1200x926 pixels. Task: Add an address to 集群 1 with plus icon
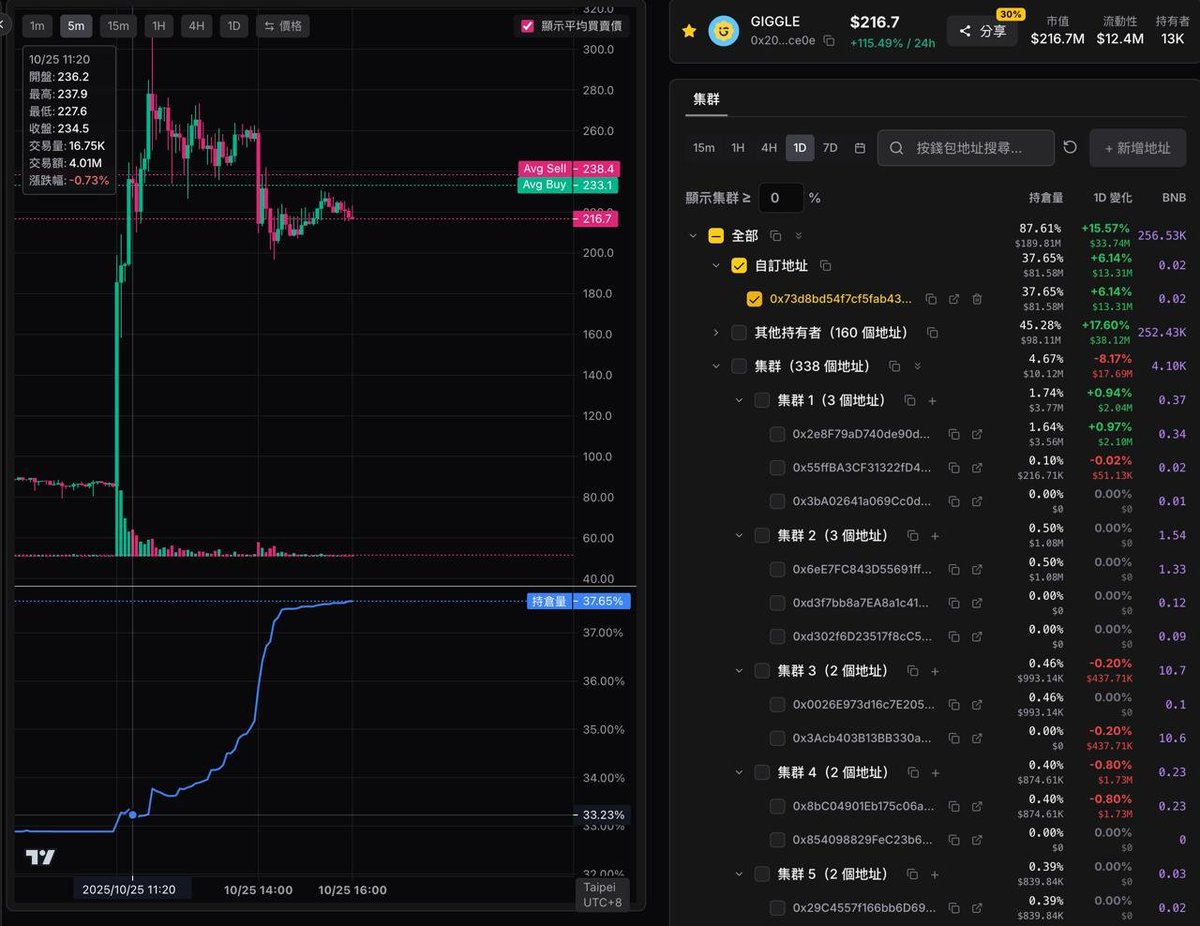point(932,400)
